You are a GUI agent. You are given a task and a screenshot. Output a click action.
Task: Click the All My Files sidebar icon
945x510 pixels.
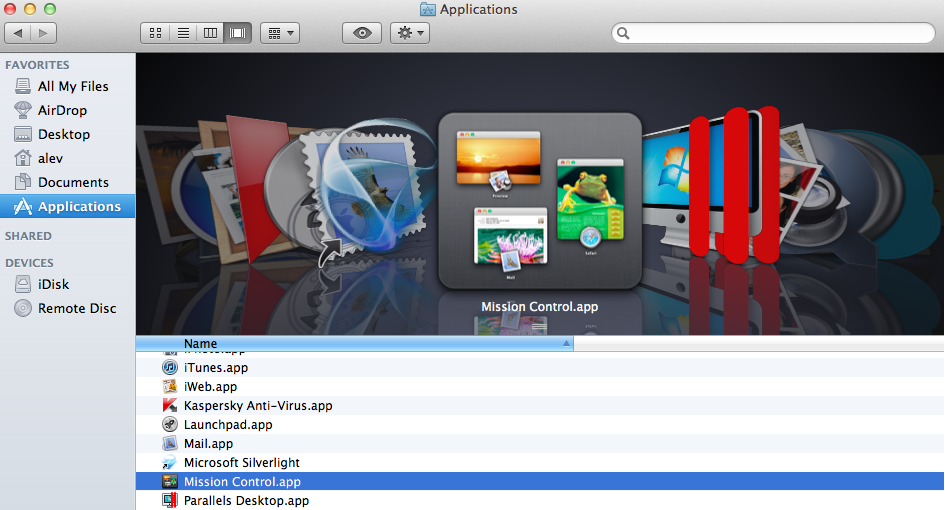point(23,86)
